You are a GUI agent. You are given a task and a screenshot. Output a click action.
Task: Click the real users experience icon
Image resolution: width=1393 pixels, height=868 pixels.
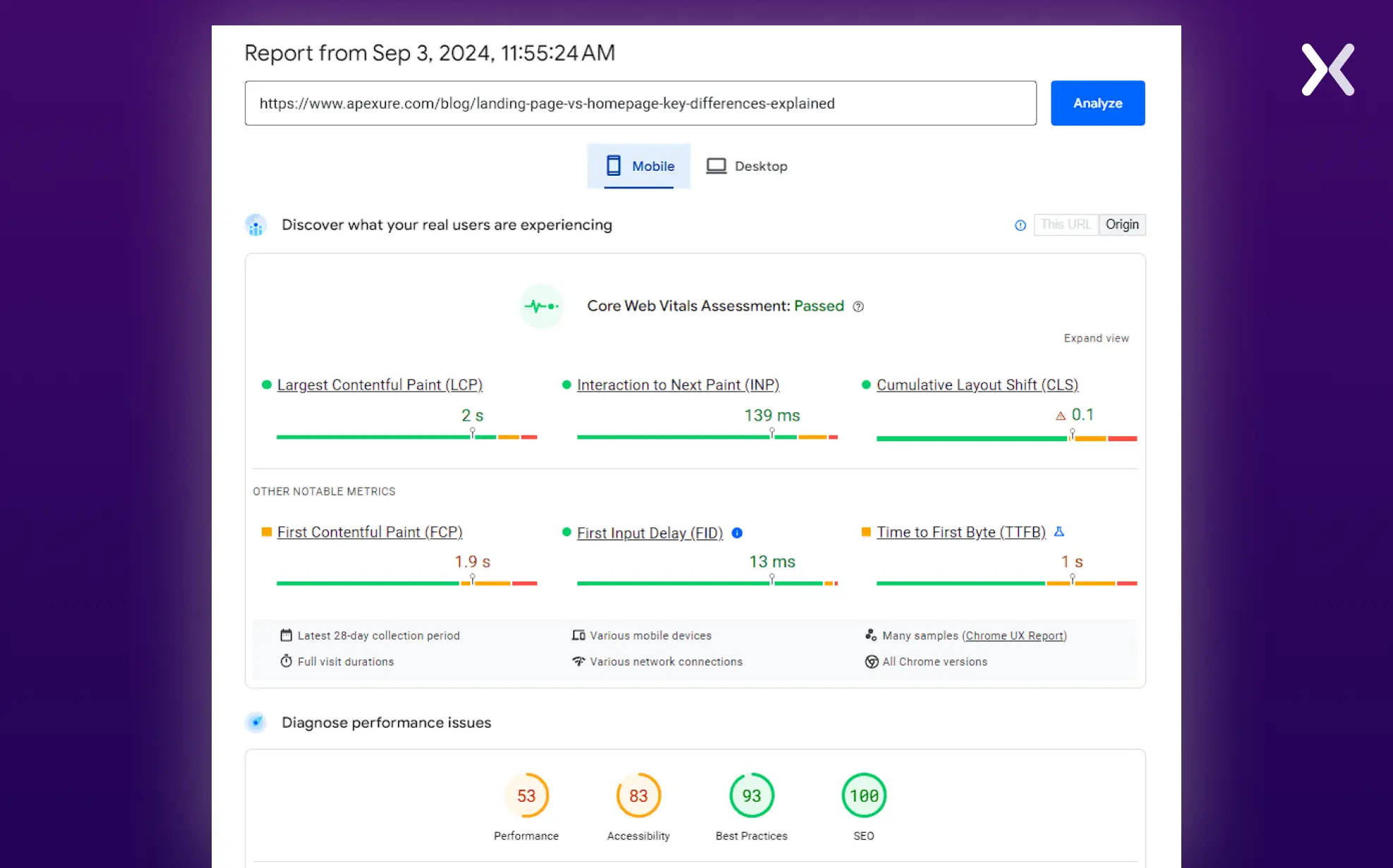(255, 225)
